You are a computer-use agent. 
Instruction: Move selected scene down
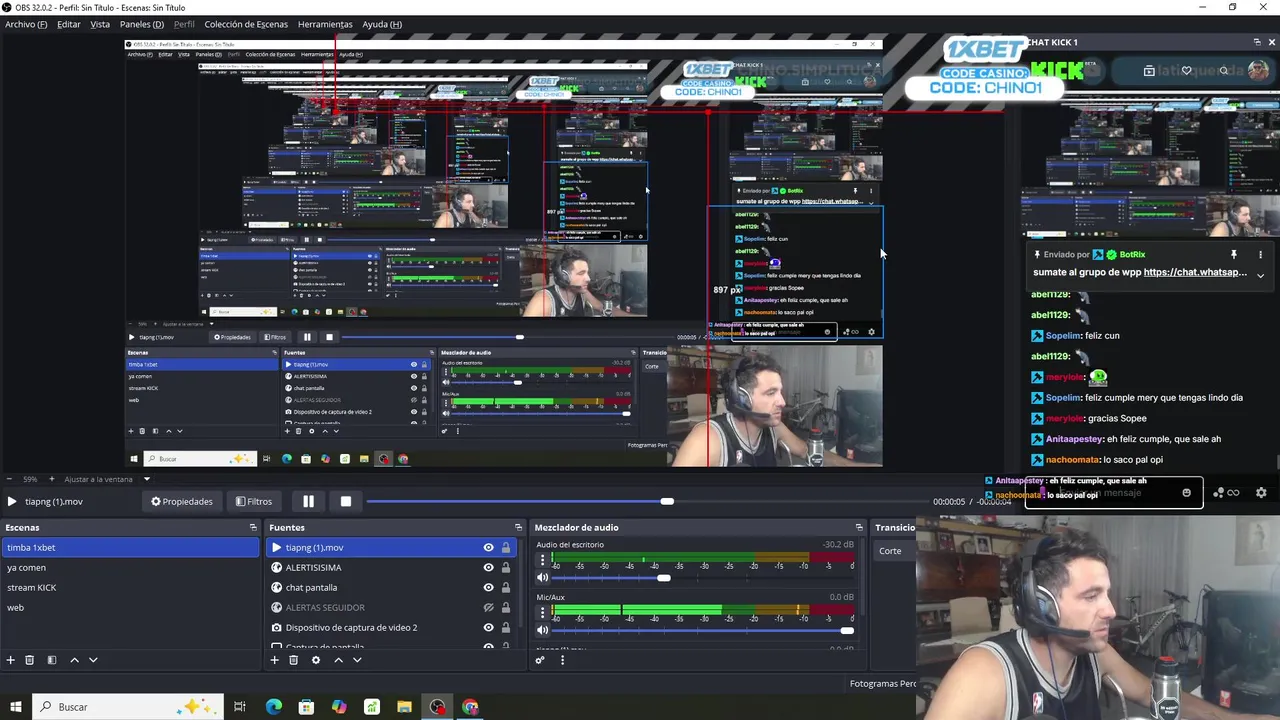(93, 660)
